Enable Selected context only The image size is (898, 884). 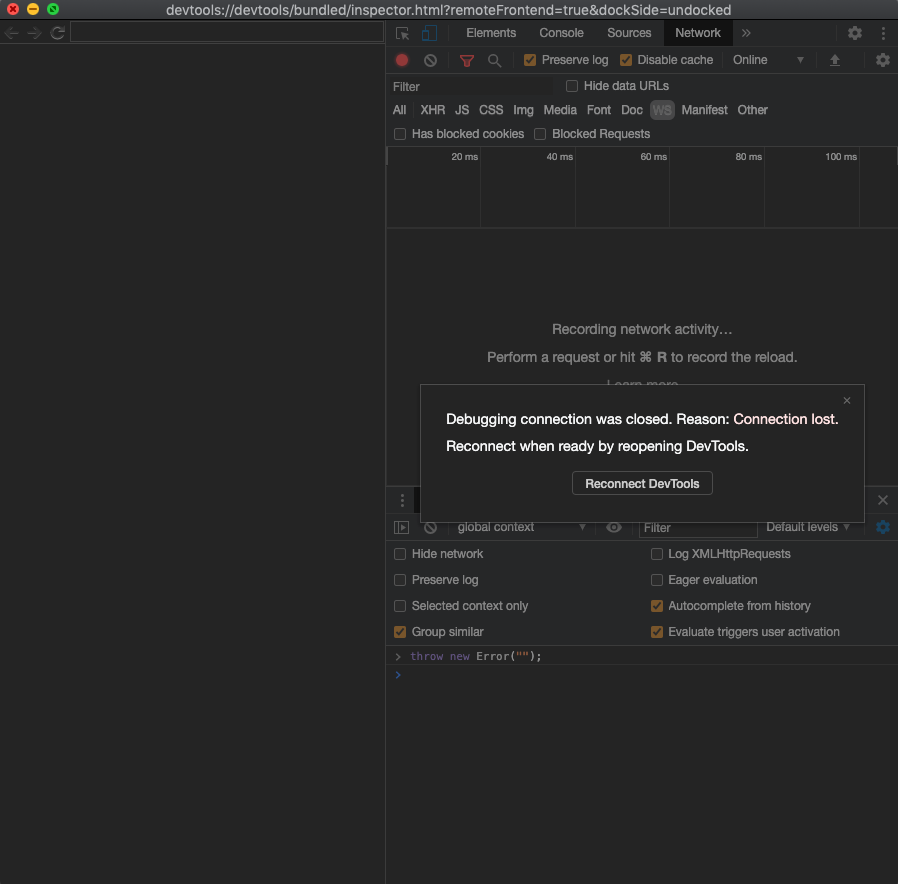coord(400,606)
